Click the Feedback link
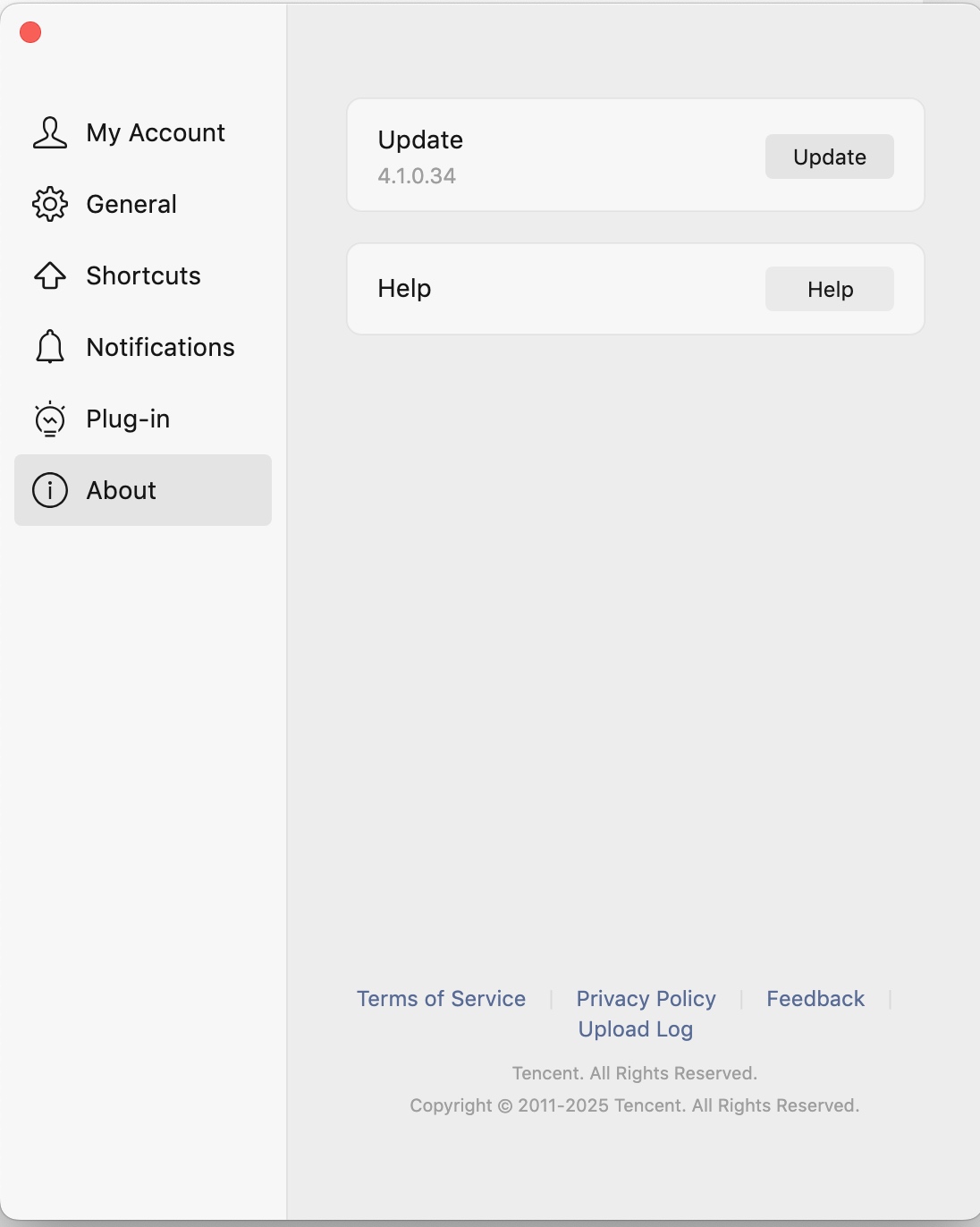 tap(815, 999)
